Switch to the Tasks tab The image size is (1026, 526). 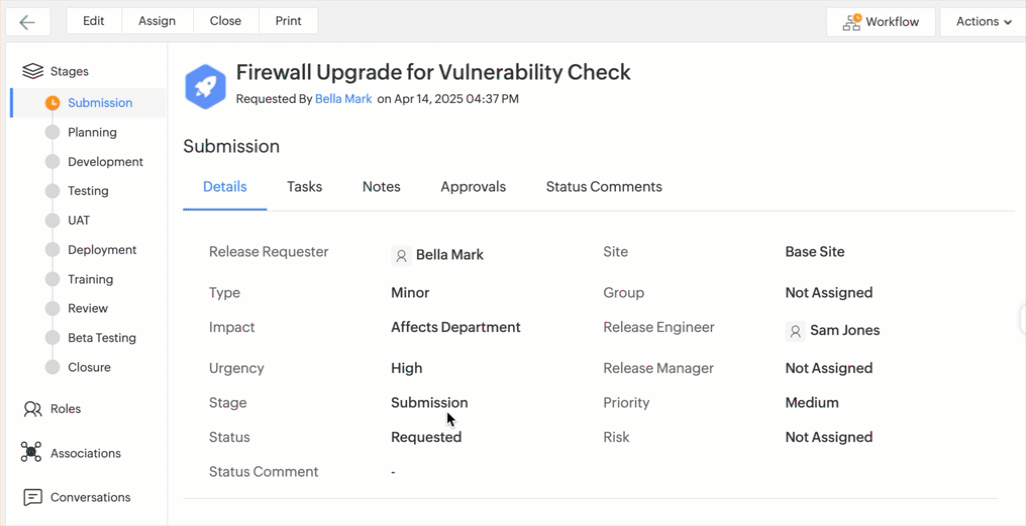point(304,187)
